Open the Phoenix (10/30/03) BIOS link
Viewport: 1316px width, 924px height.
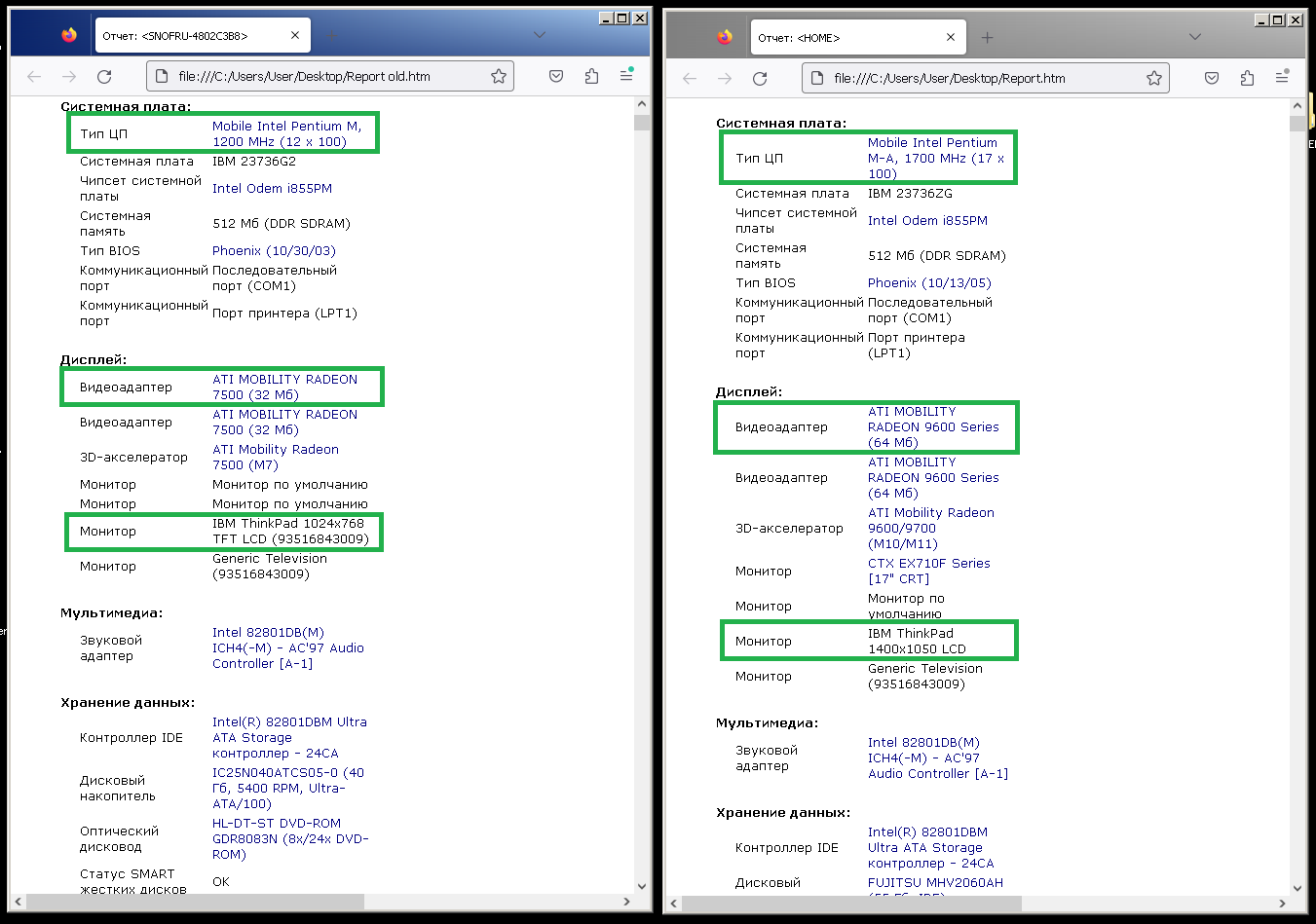tap(274, 250)
